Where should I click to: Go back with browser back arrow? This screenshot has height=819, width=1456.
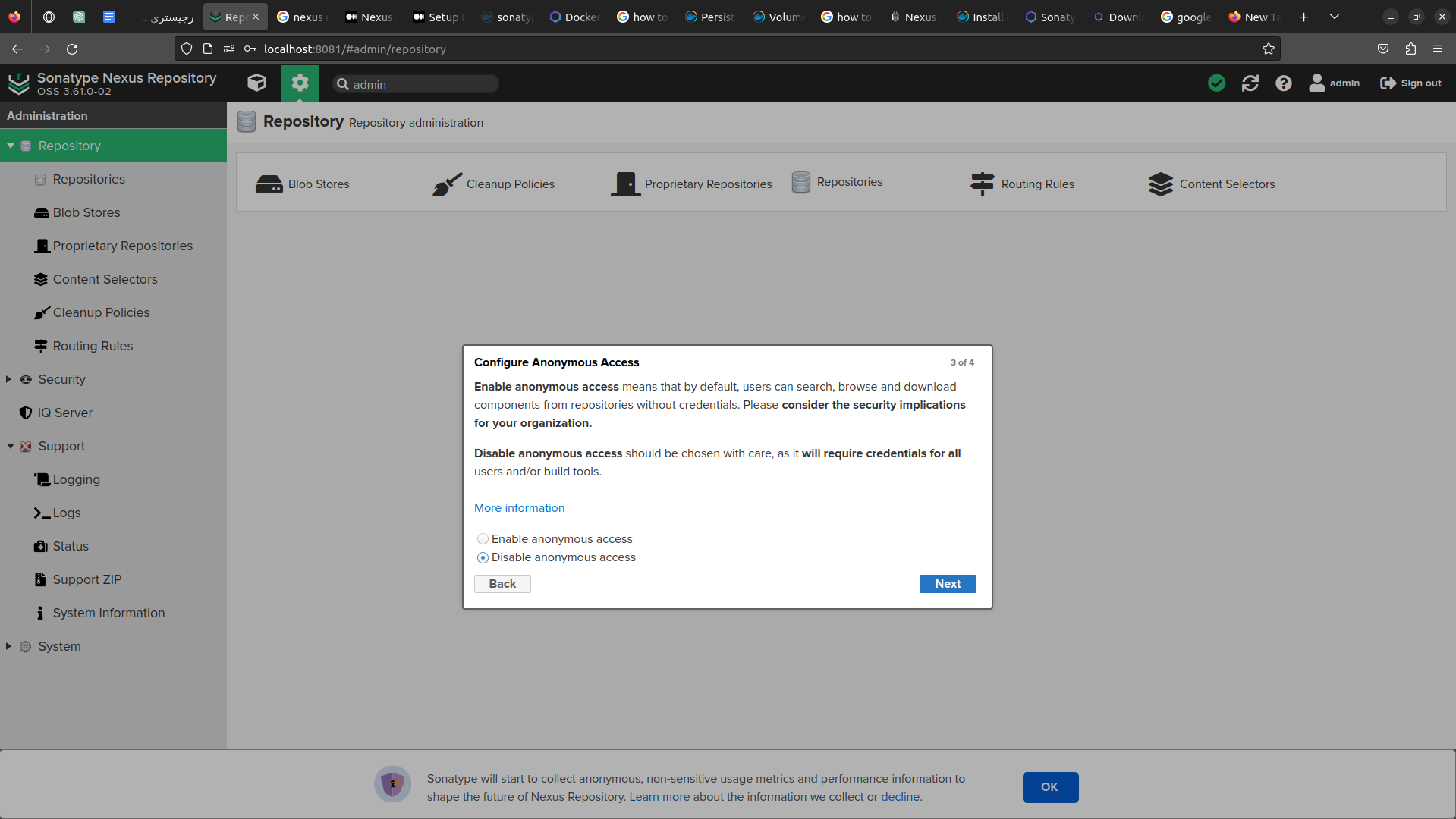click(17, 49)
